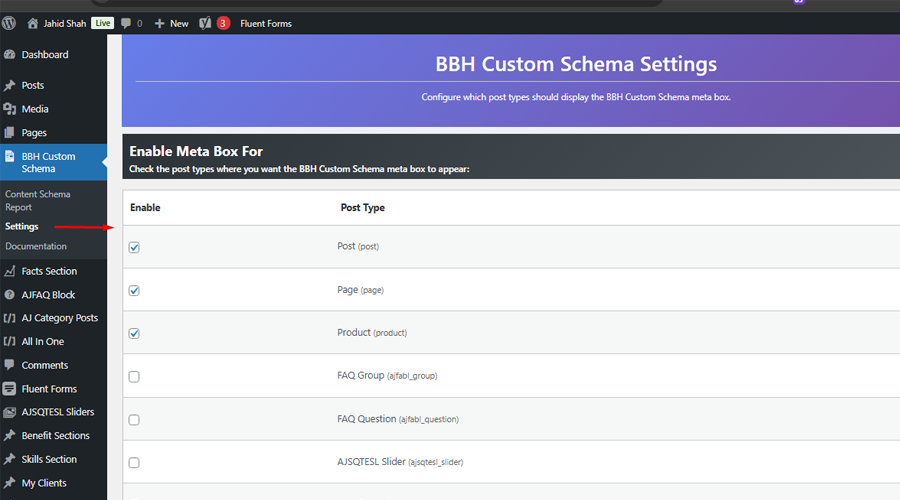Click the Enable Meta Box For heading

196,151
